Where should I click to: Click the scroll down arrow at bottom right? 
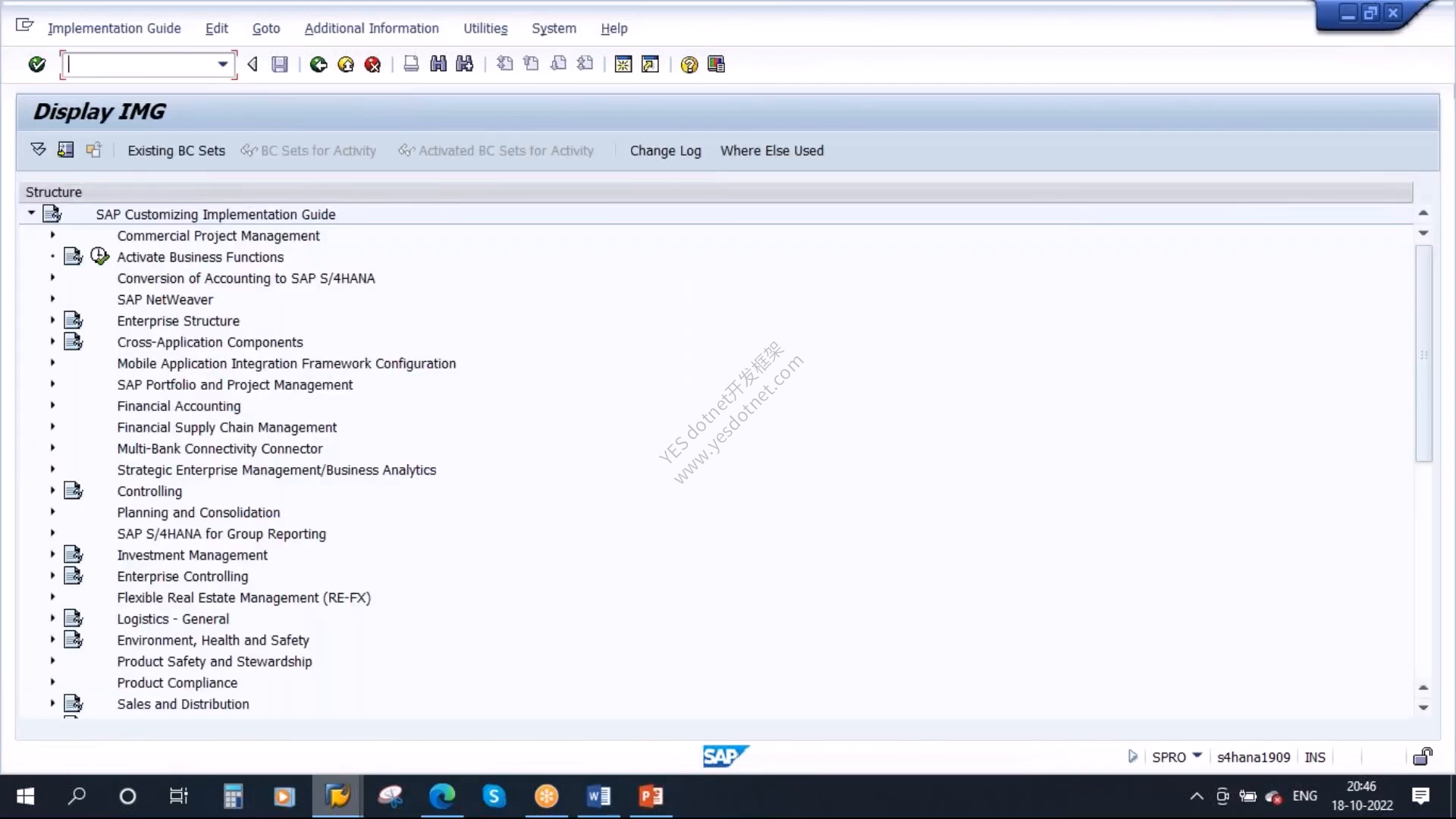tap(1423, 707)
